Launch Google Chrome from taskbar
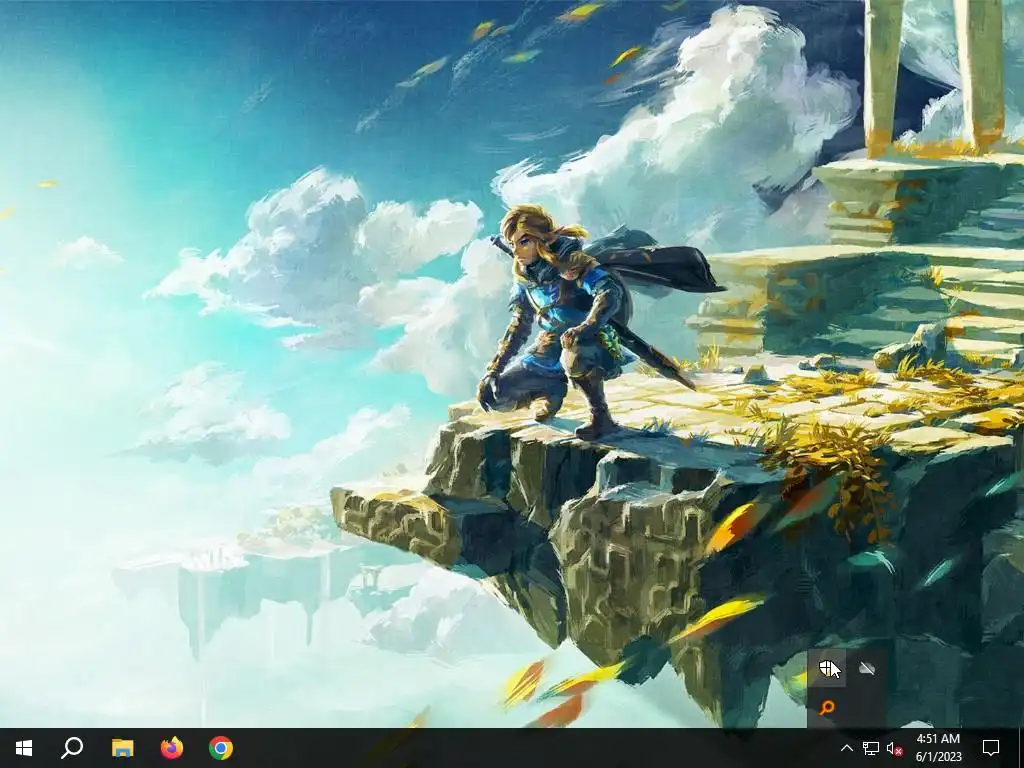The height and width of the screenshot is (768, 1024). [221, 748]
